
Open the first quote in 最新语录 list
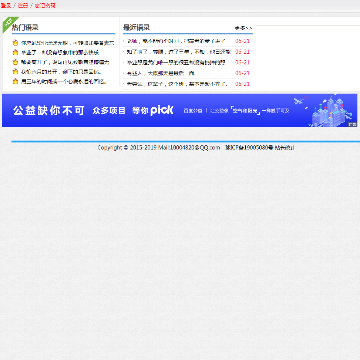tap(176, 41)
